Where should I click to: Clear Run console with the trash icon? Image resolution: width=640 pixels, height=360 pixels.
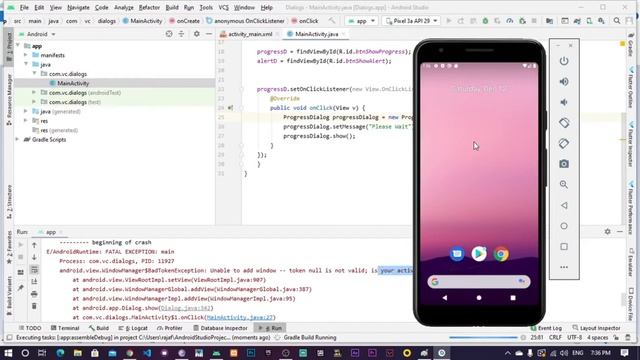pos(34,306)
